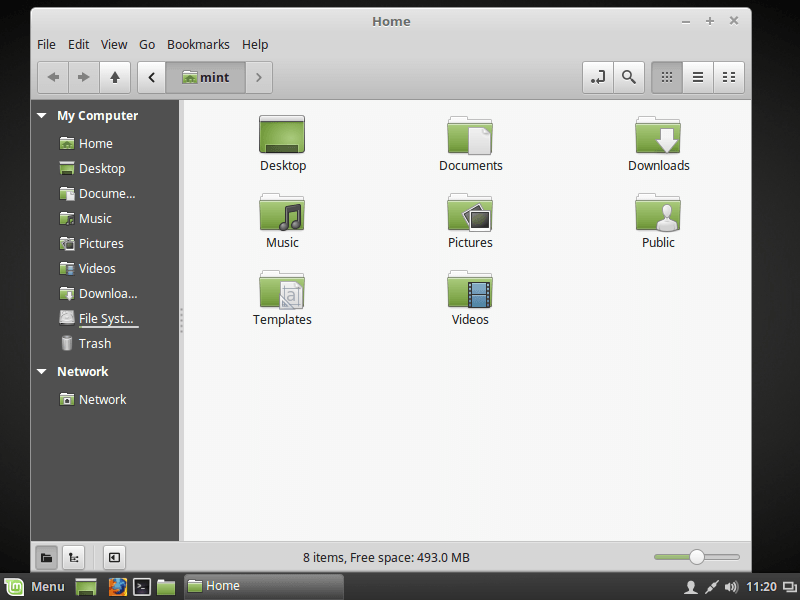Open the Edit menu

click(x=79, y=45)
